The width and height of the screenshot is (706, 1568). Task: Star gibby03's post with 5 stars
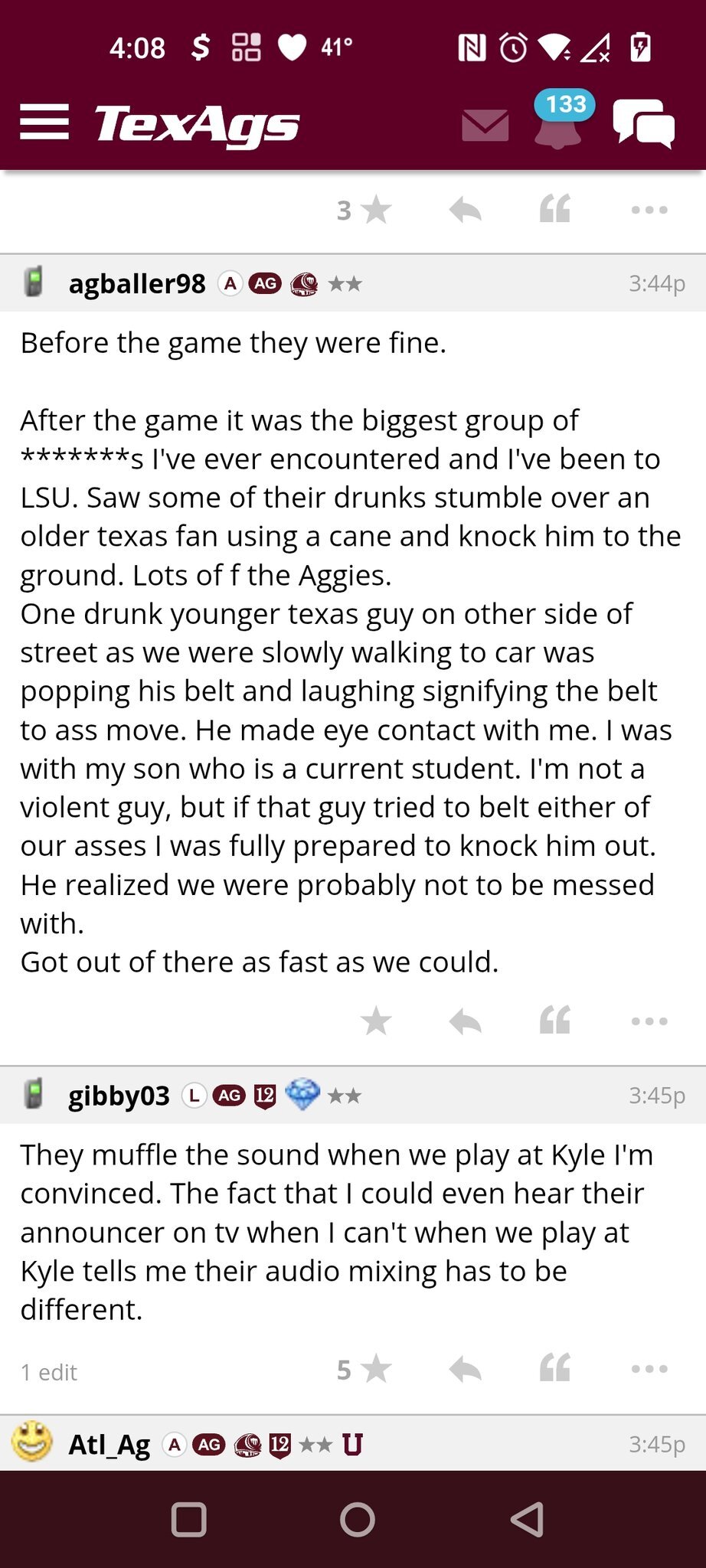tap(374, 1370)
